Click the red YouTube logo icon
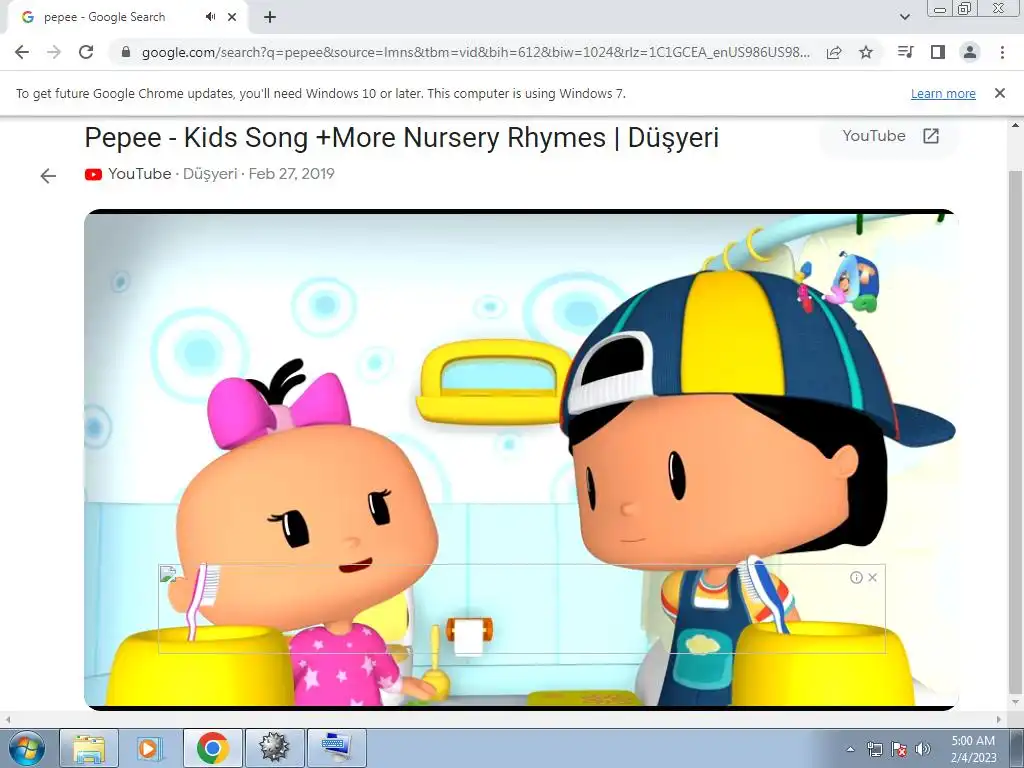The image size is (1024, 768). pyautogui.click(x=93, y=174)
